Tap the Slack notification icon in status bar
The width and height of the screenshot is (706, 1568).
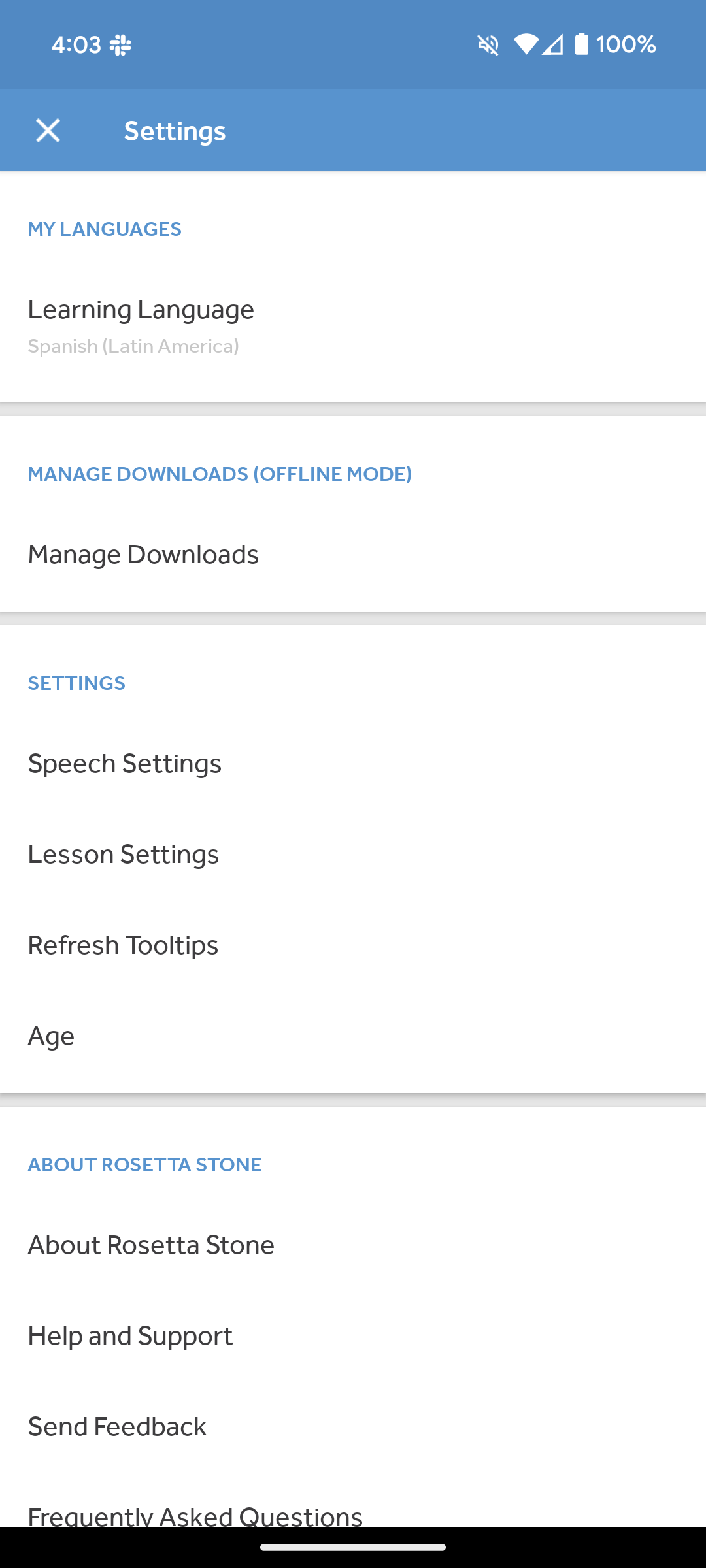pos(120,44)
